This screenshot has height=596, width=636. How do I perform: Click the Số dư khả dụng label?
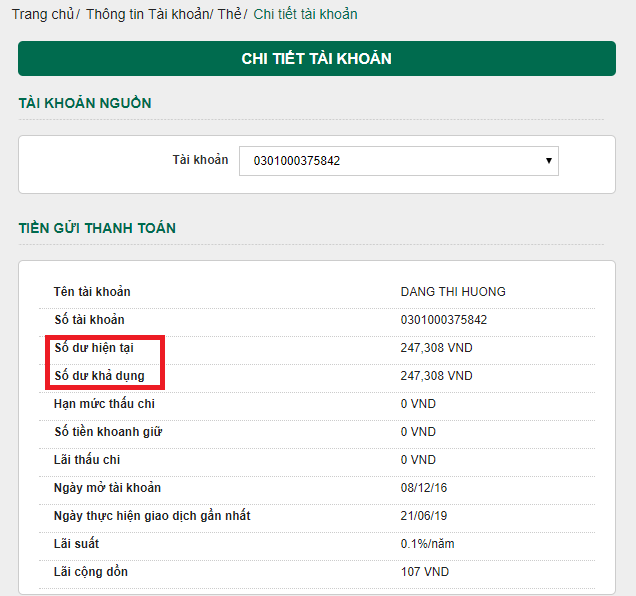99,376
